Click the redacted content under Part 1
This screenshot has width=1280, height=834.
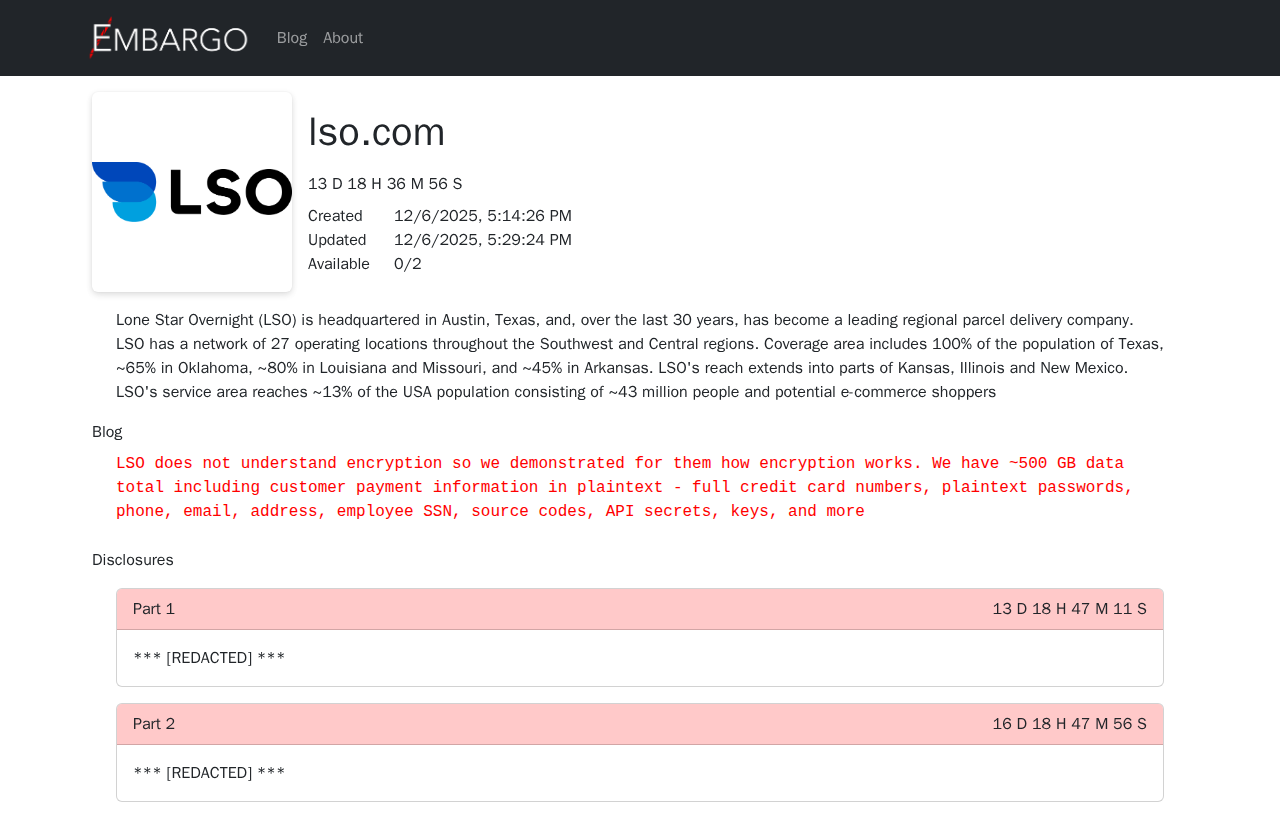(209, 658)
